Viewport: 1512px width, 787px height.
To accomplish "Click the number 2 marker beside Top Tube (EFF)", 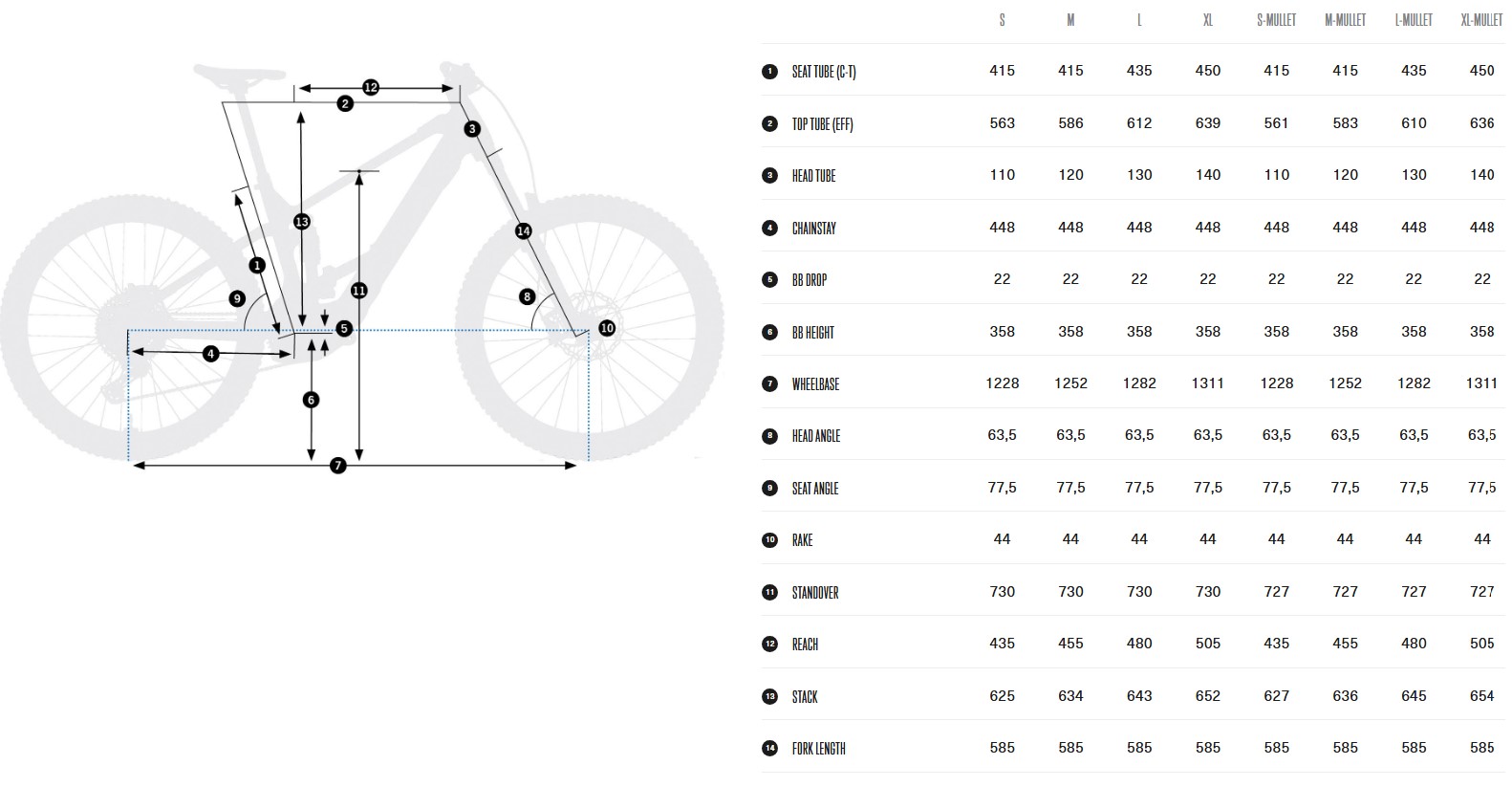I will [x=770, y=123].
